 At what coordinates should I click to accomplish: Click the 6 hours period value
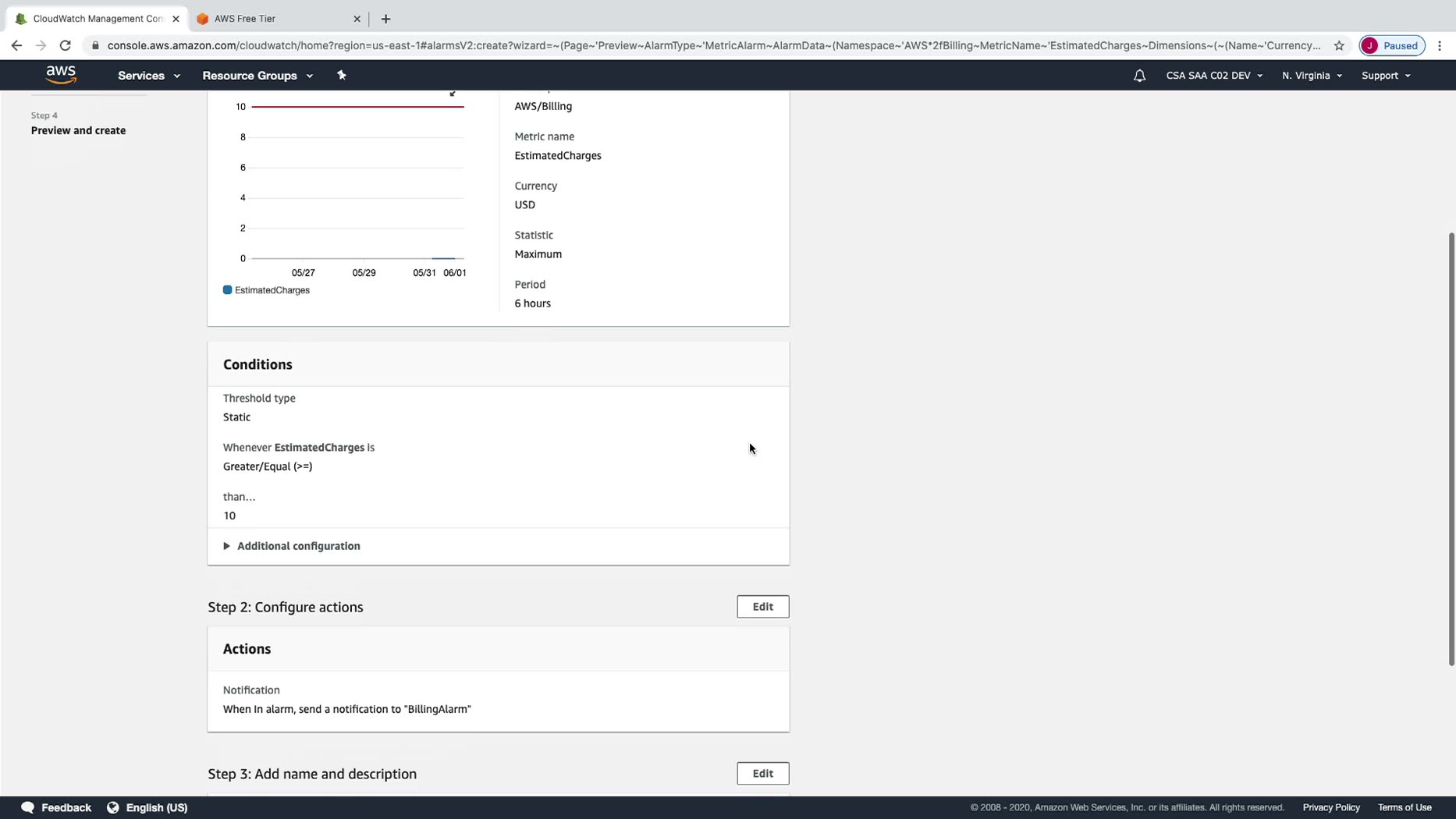[x=533, y=303]
